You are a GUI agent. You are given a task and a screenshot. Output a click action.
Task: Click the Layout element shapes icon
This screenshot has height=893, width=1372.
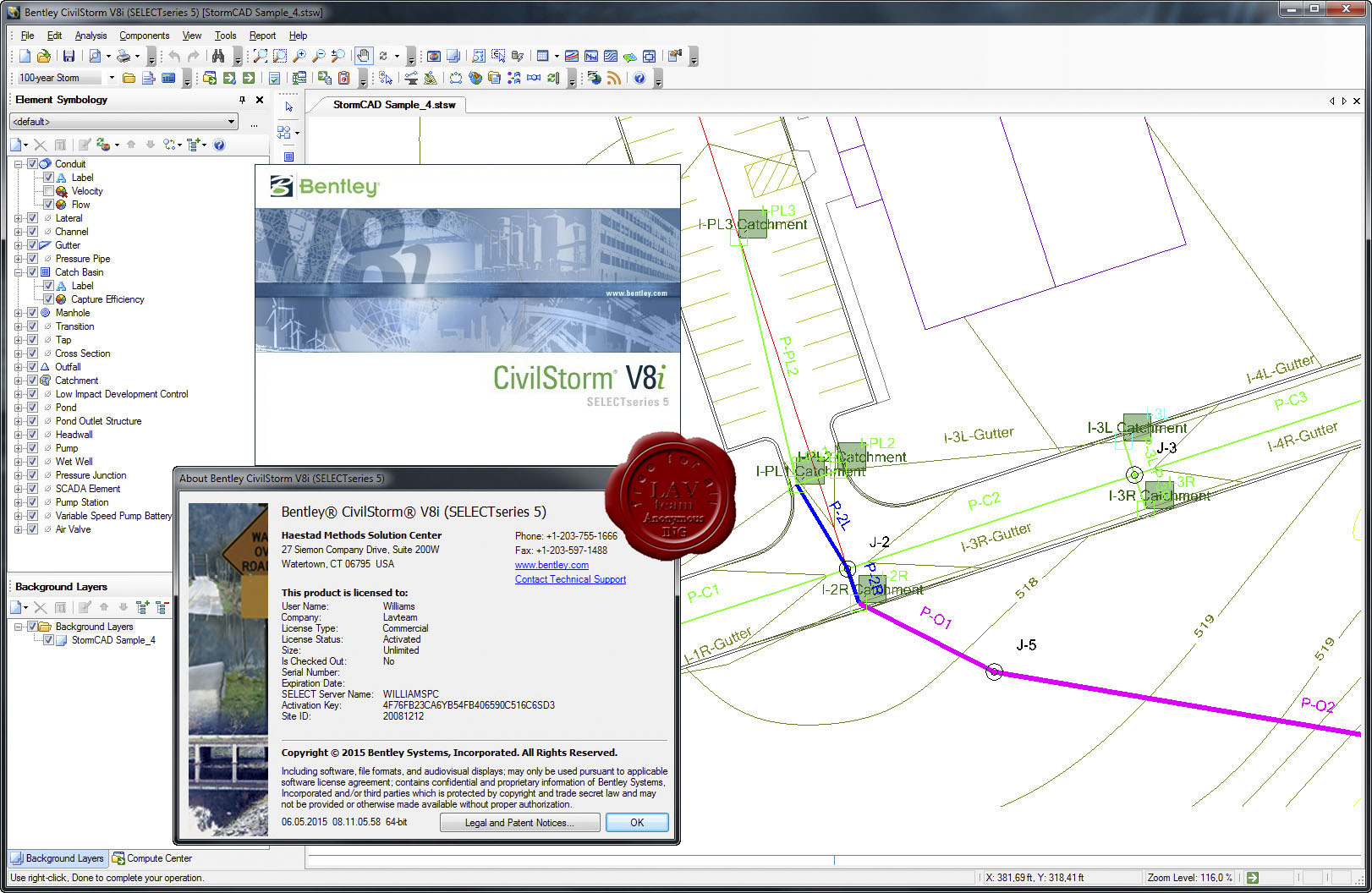284,133
